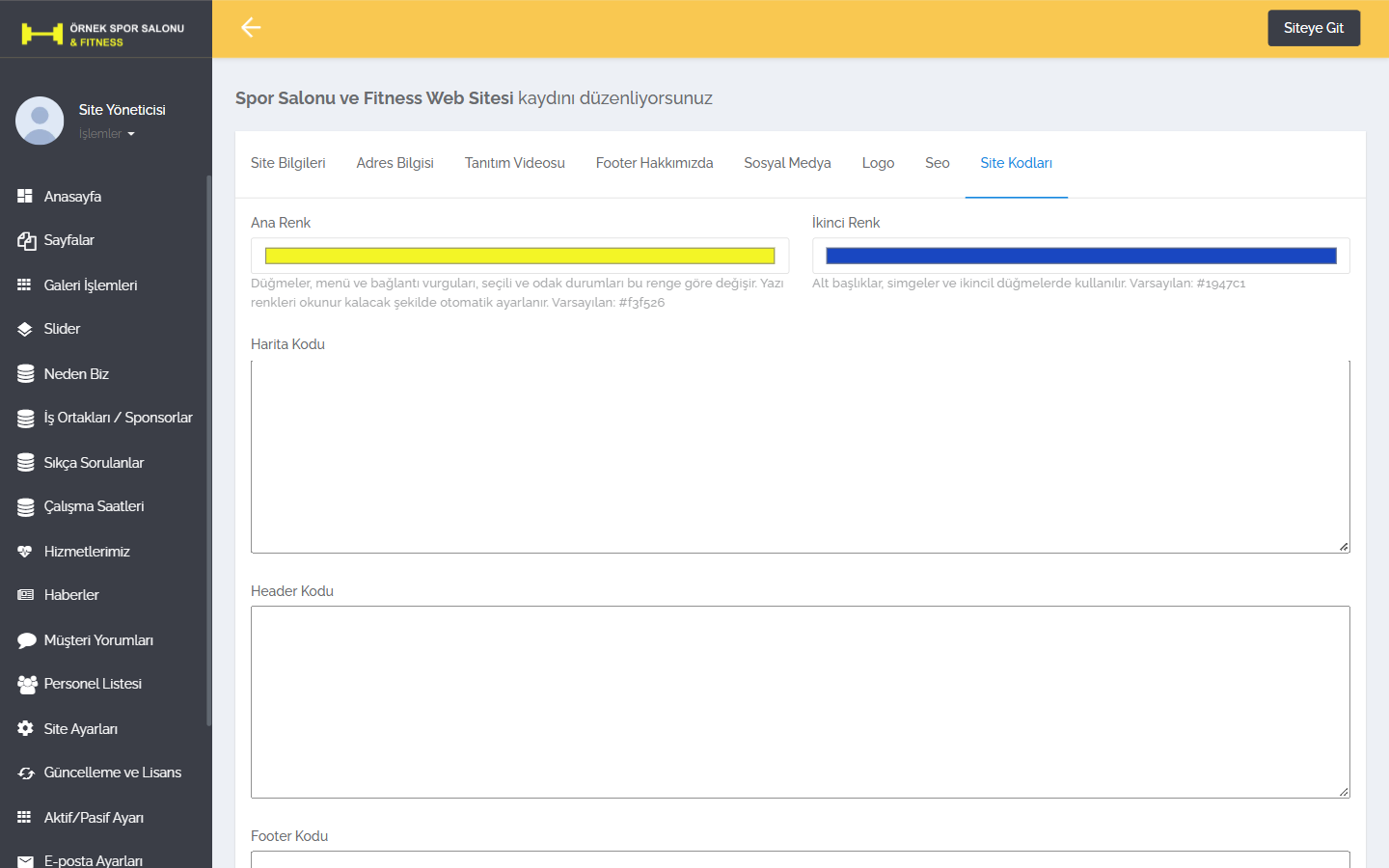Click the Güncelleme ve Lisans sync icon
This screenshot has width=1389, height=868.
point(26,773)
